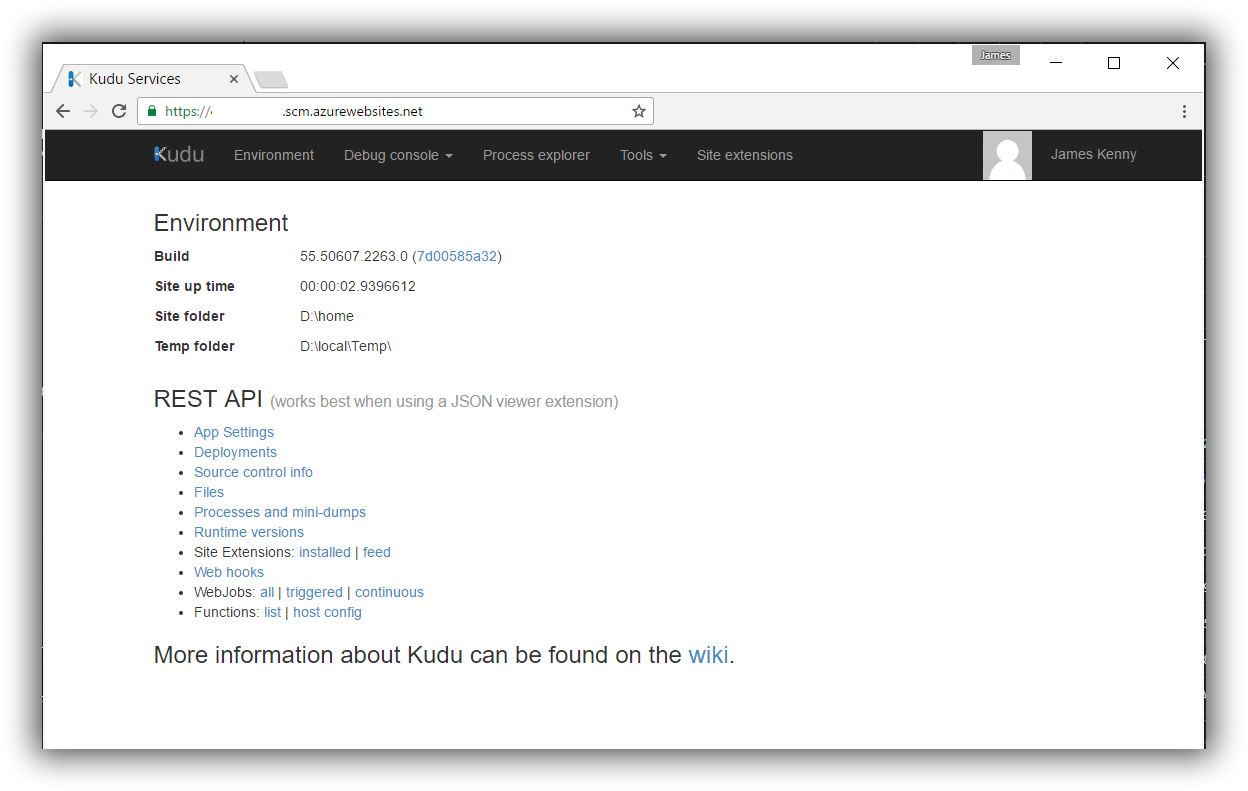Click the James Kenny user name
The height and width of the screenshot is (791, 1248).
pyautogui.click(x=1093, y=154)
